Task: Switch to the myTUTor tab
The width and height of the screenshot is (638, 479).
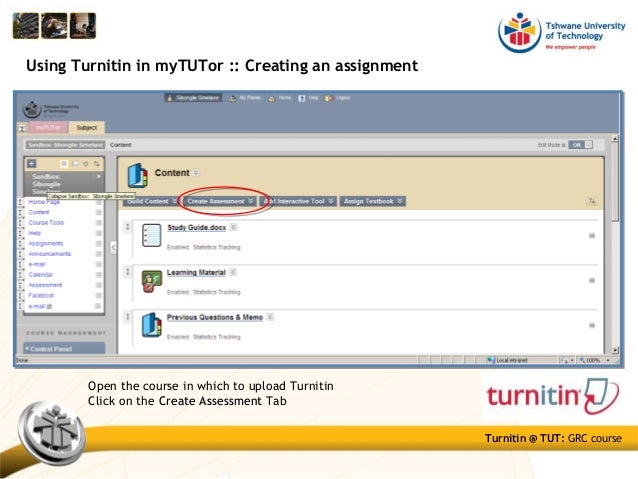Action: 48,127
